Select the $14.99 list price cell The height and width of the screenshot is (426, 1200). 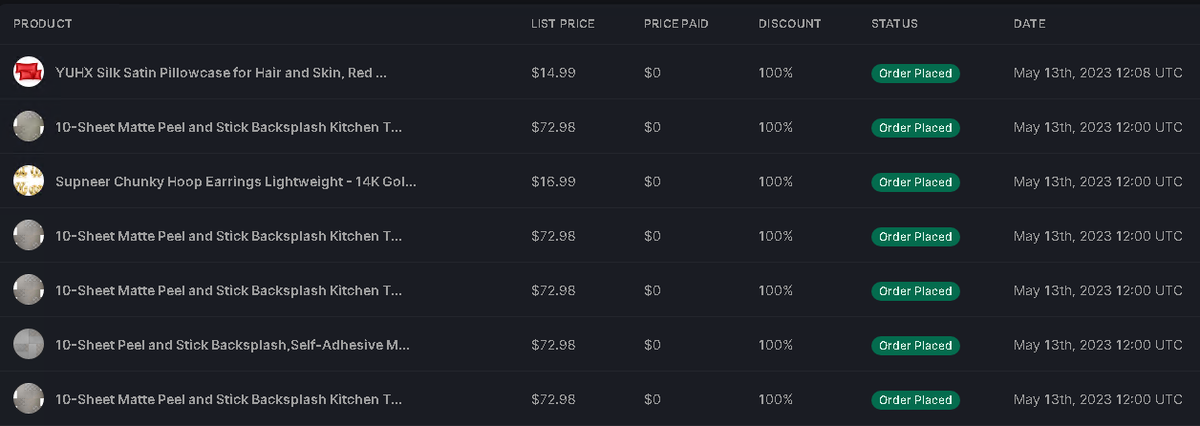click(x=553, y=73)
